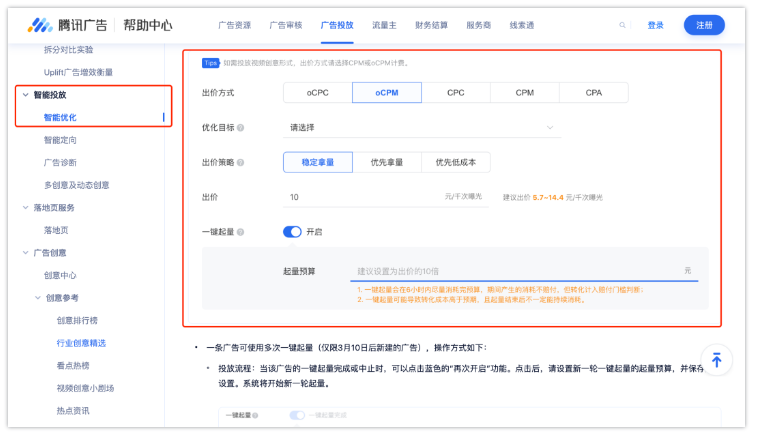Click suggested bid 5.7~14.4 text
This screenshot has width=760, height=438.
[548, 198]
